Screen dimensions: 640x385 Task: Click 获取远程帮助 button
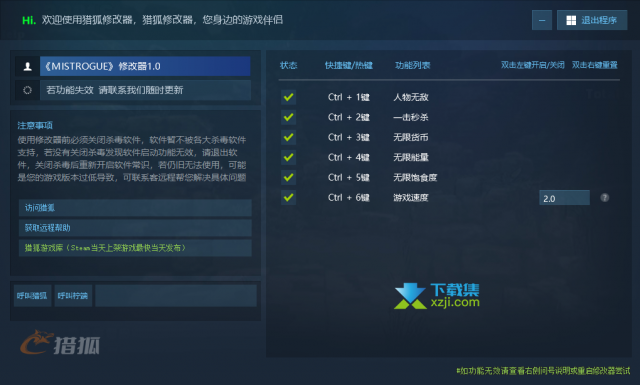pos(135,228)
